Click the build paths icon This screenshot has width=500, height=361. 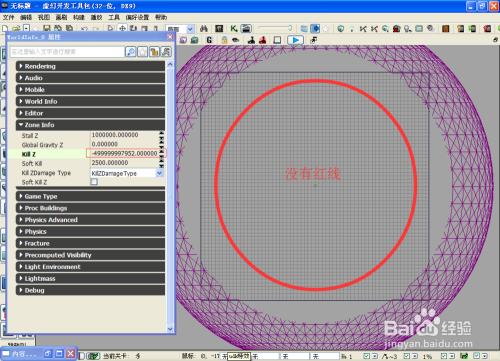(363, 29)
